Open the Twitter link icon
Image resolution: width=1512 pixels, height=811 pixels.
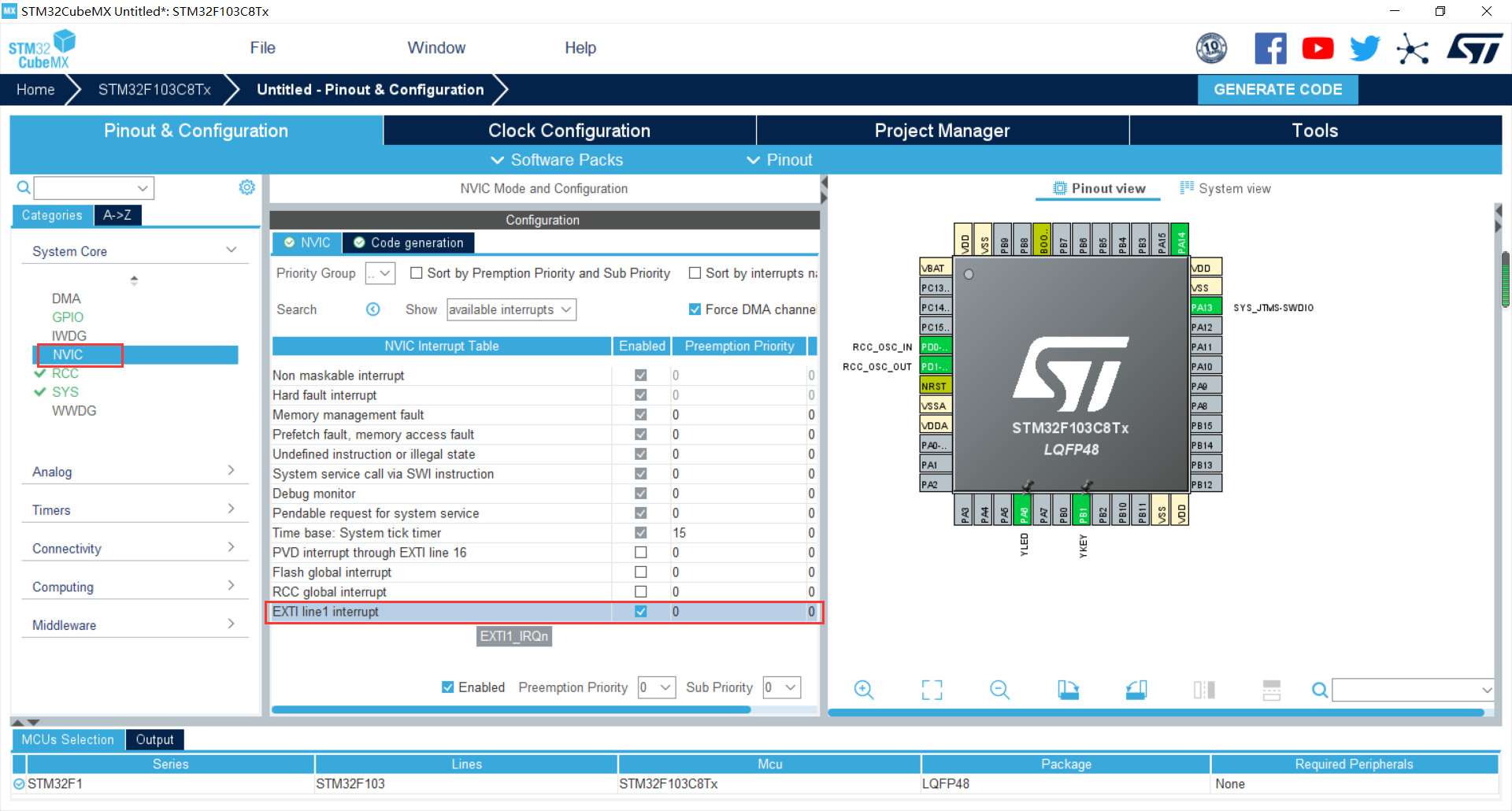(x=1365, y=49)
